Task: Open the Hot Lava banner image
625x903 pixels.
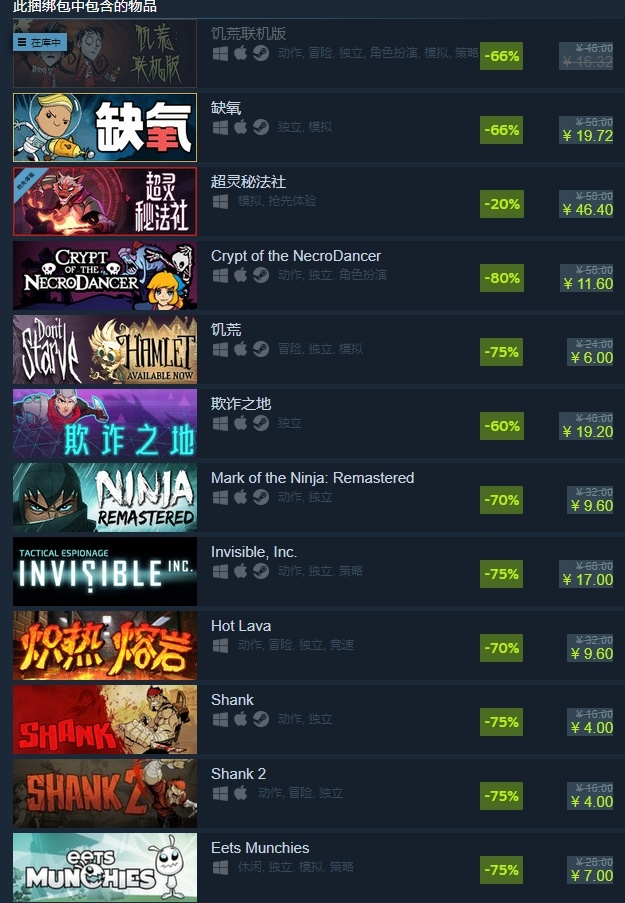Action: 105,645
